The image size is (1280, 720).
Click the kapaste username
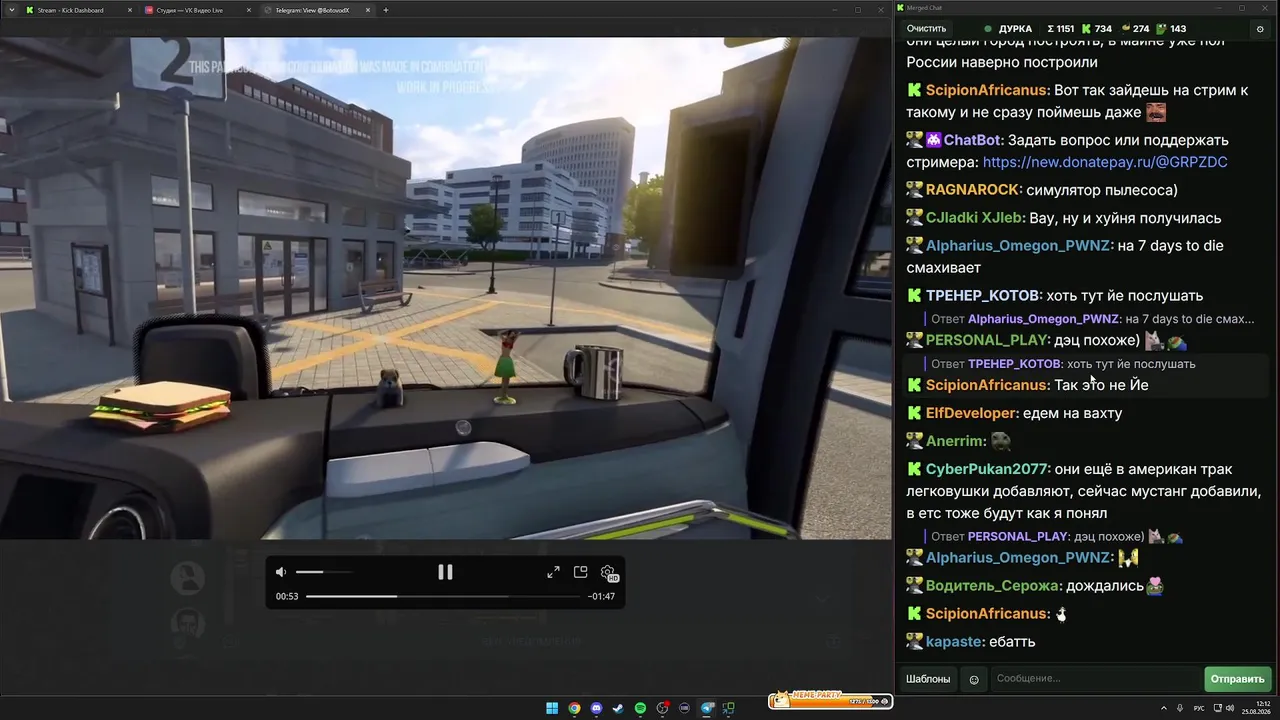pos(955,642)
